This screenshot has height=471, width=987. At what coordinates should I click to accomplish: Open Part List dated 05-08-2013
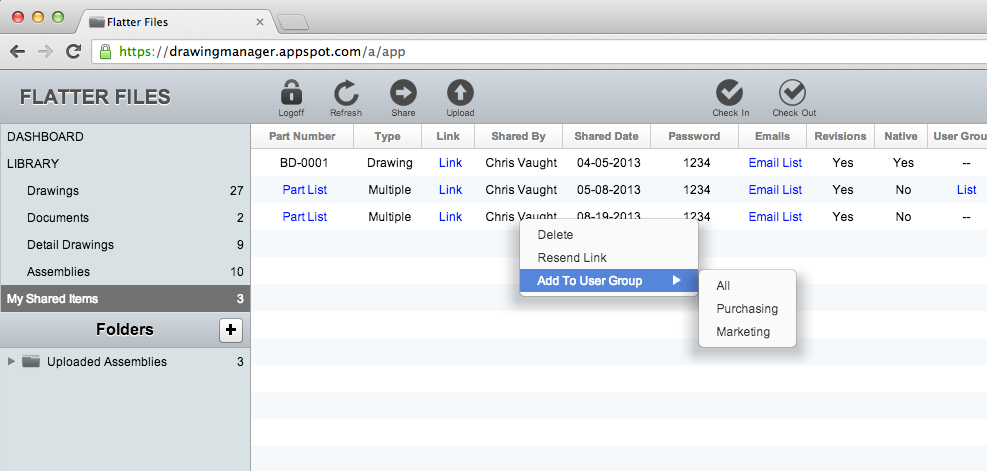point(305,190)
